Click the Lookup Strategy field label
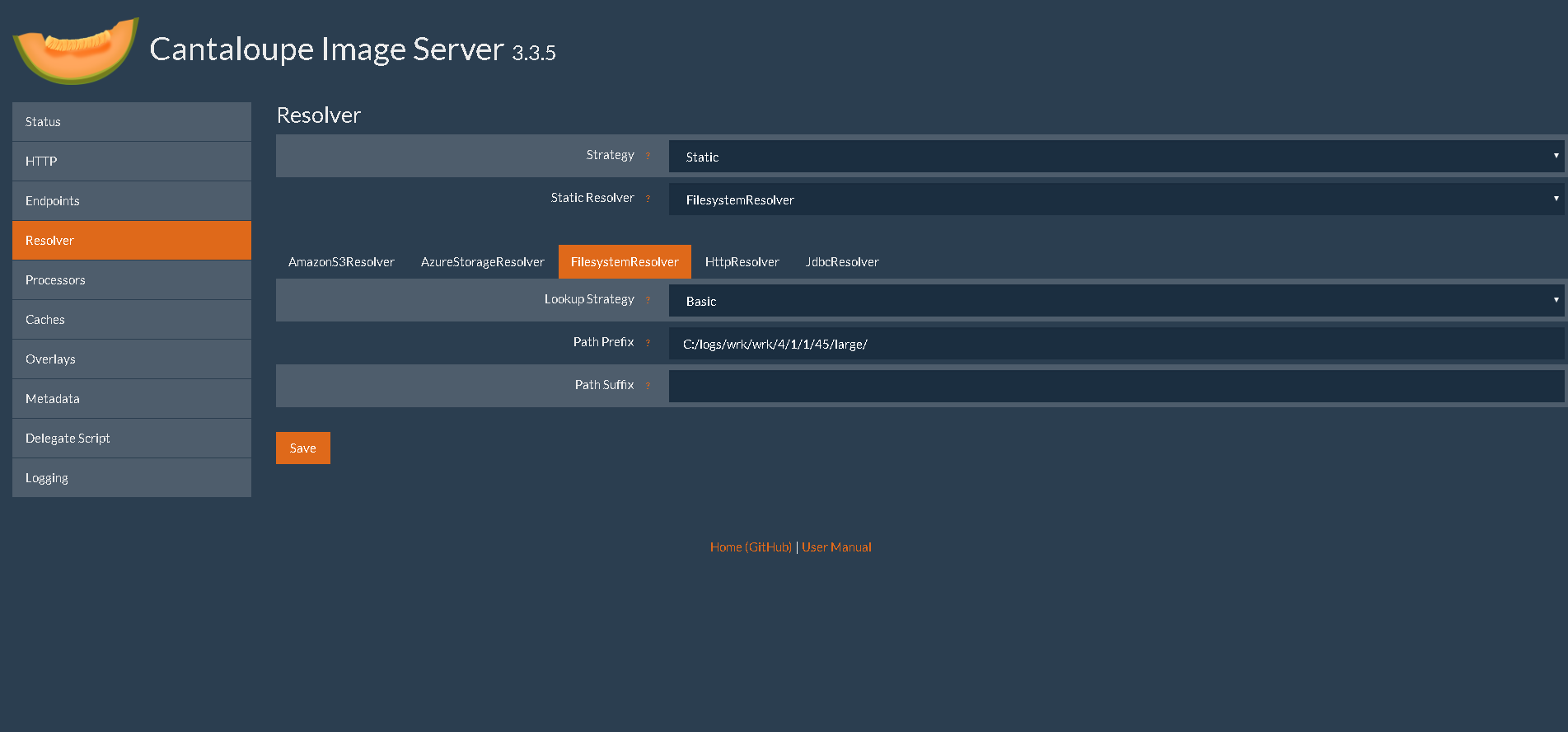Image resolution: width=1568 pixels, height=732 pixels. click(x=589, y=299)
